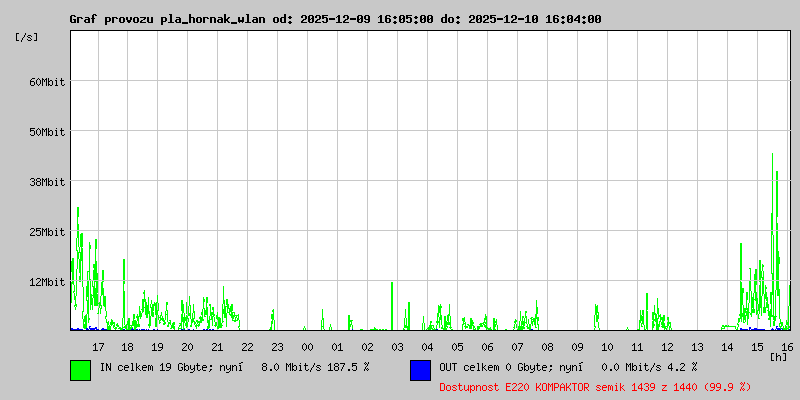Click the green IN legend swatch
Screen dimensions: 800x400
[x=80, y=370]
